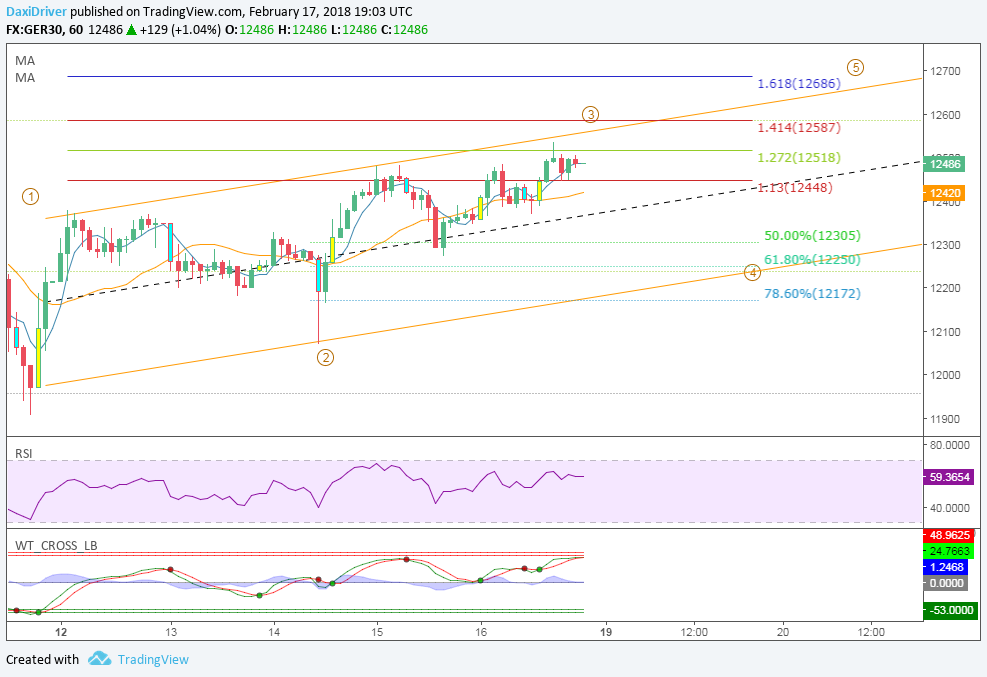The width and height of the screenshot is (987, 677).
Task: Click the date 13 on time axis
Action: 171,632
